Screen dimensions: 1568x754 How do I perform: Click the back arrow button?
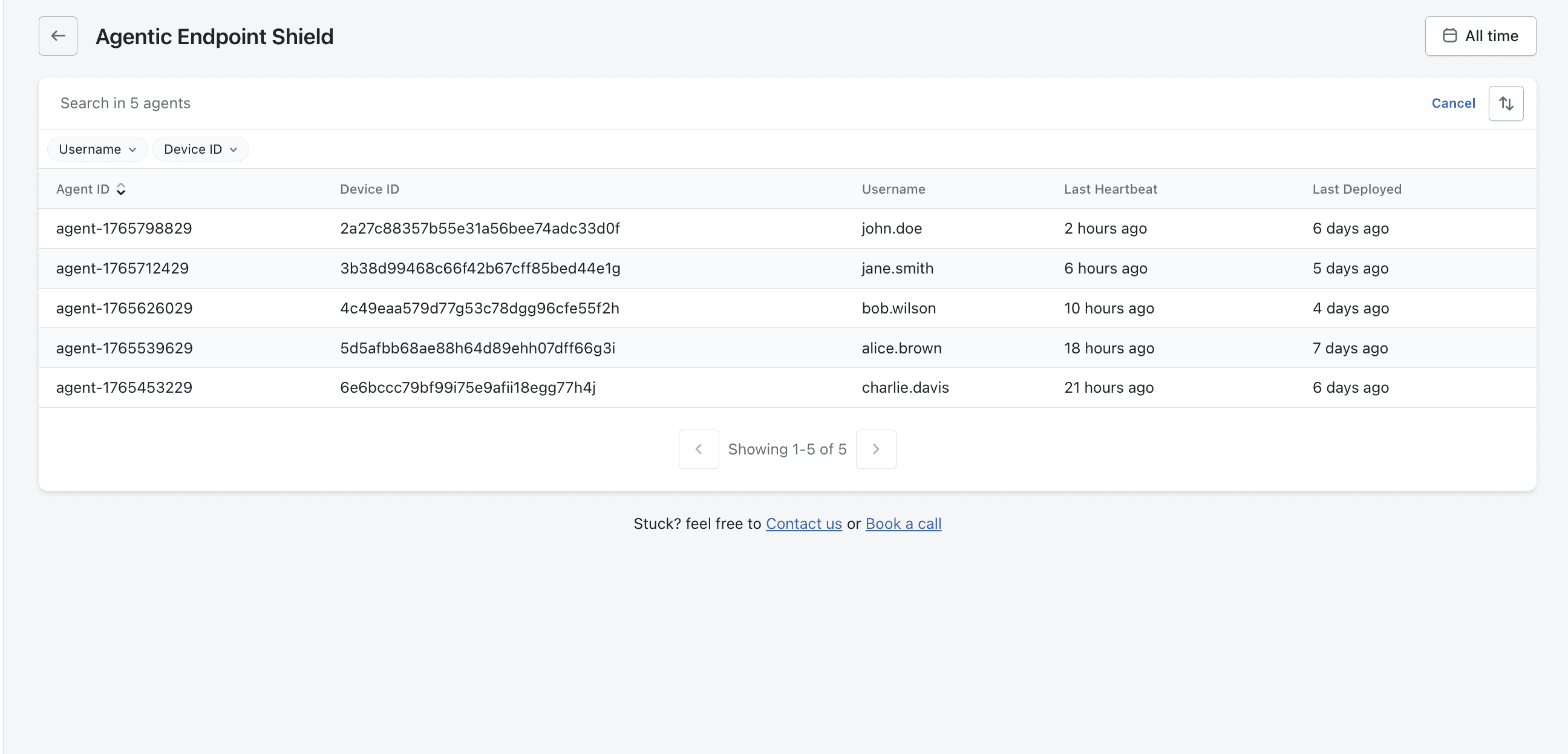pos(58,36)
